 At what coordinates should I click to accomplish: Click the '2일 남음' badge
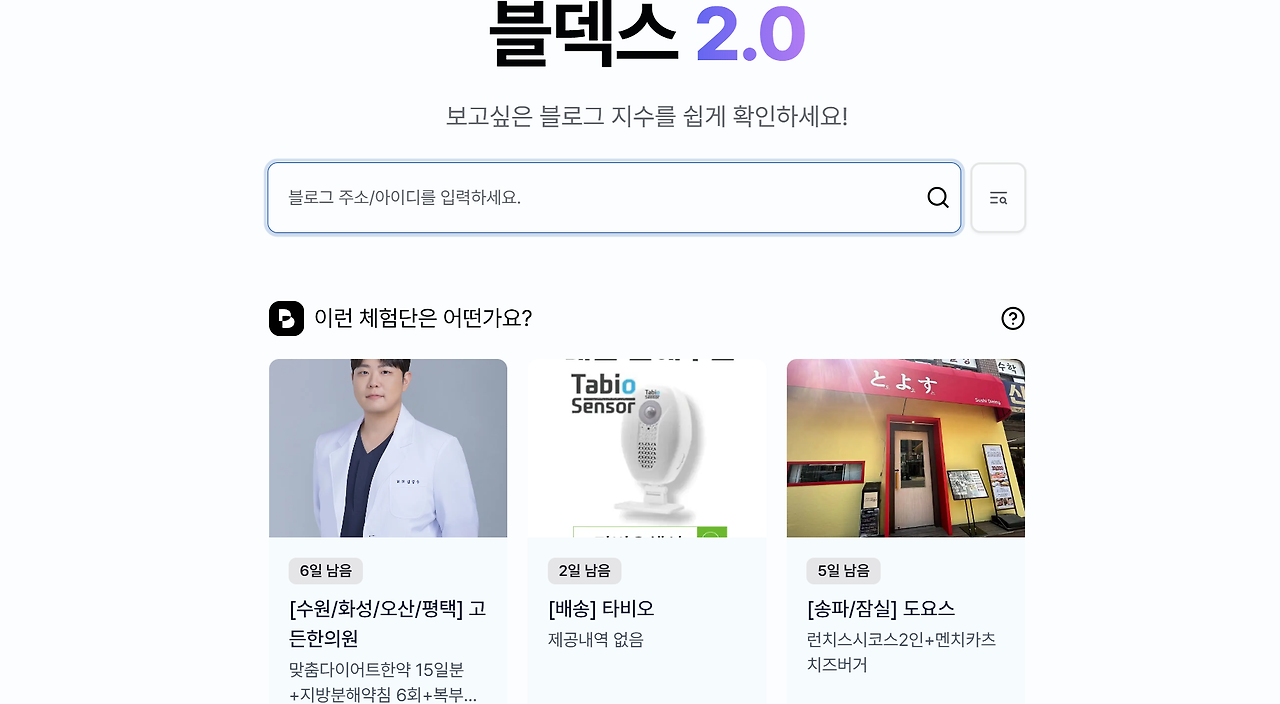tap(585, 571)
